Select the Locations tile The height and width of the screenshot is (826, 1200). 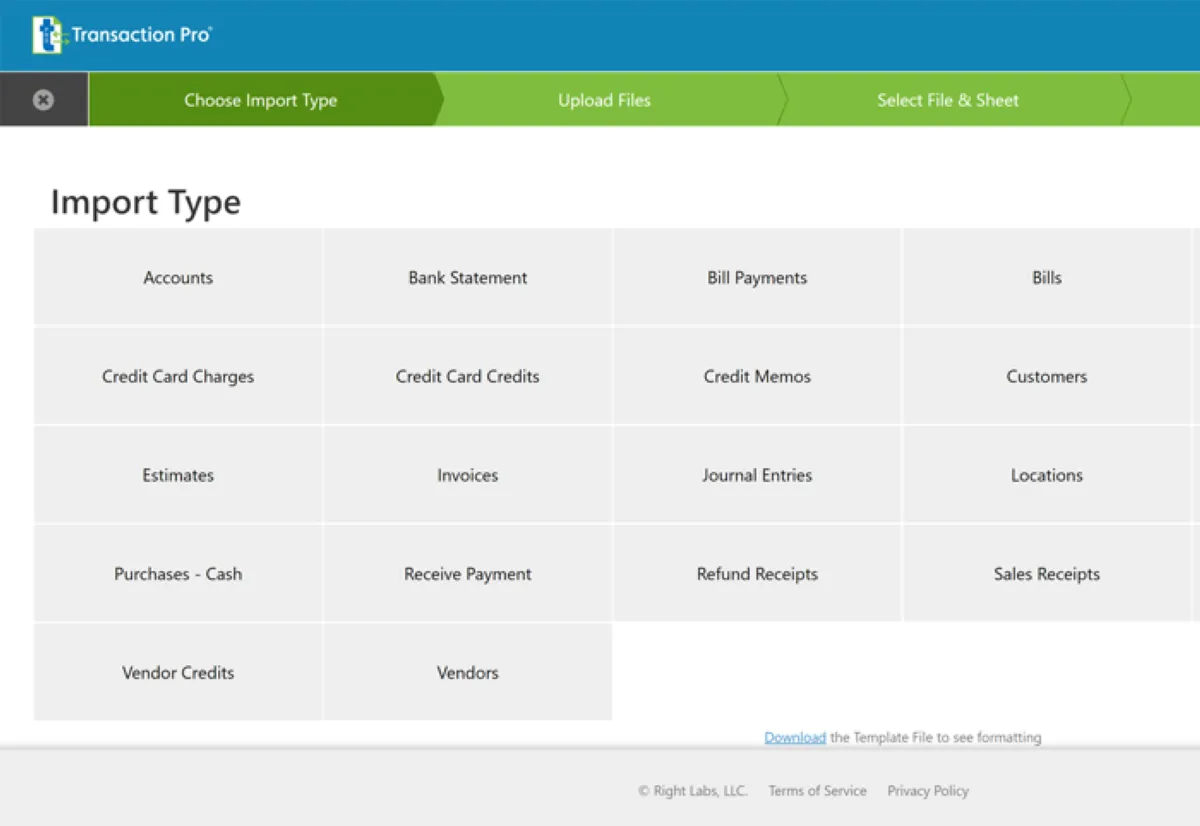[1047, 475]
